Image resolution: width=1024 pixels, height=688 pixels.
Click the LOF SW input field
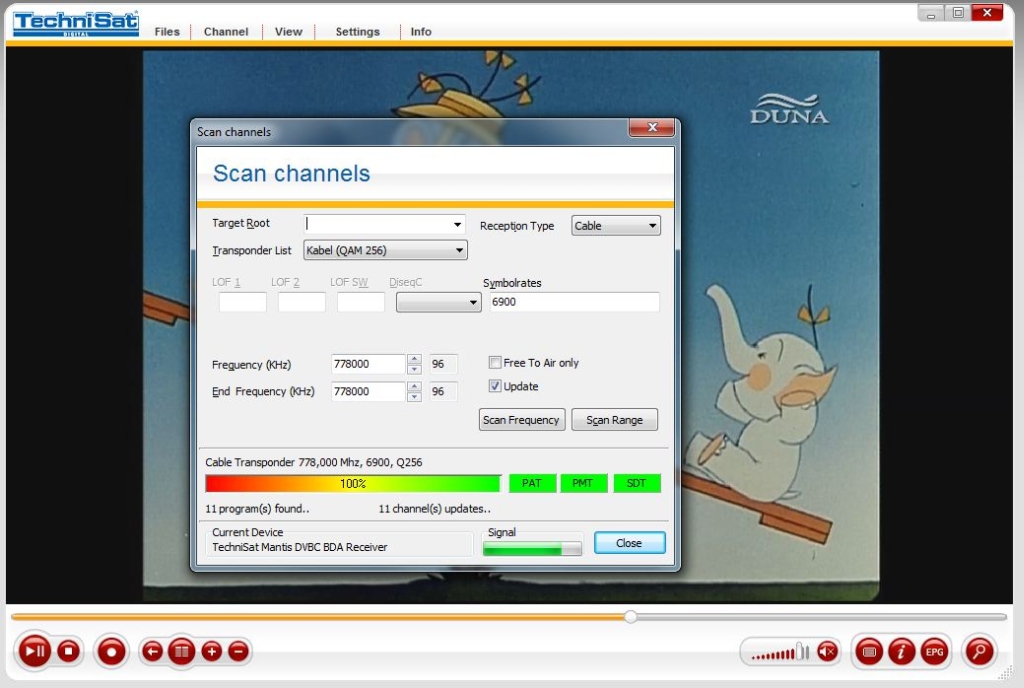tap(360, 302)
